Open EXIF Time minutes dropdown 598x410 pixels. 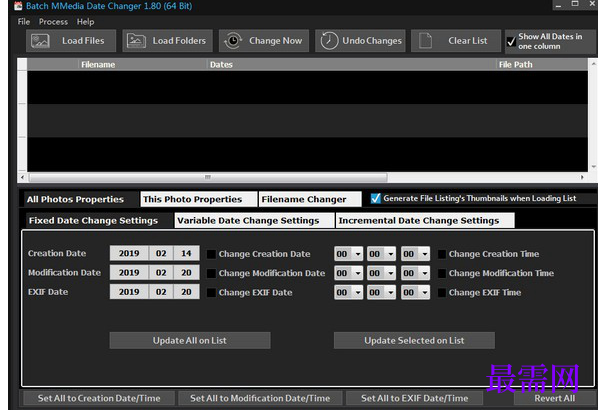coord(381,293)
